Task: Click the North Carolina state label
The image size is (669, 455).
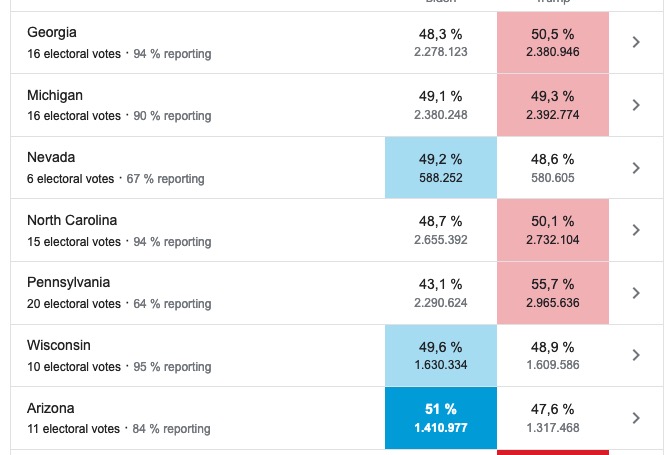Action: pos(73,221)
